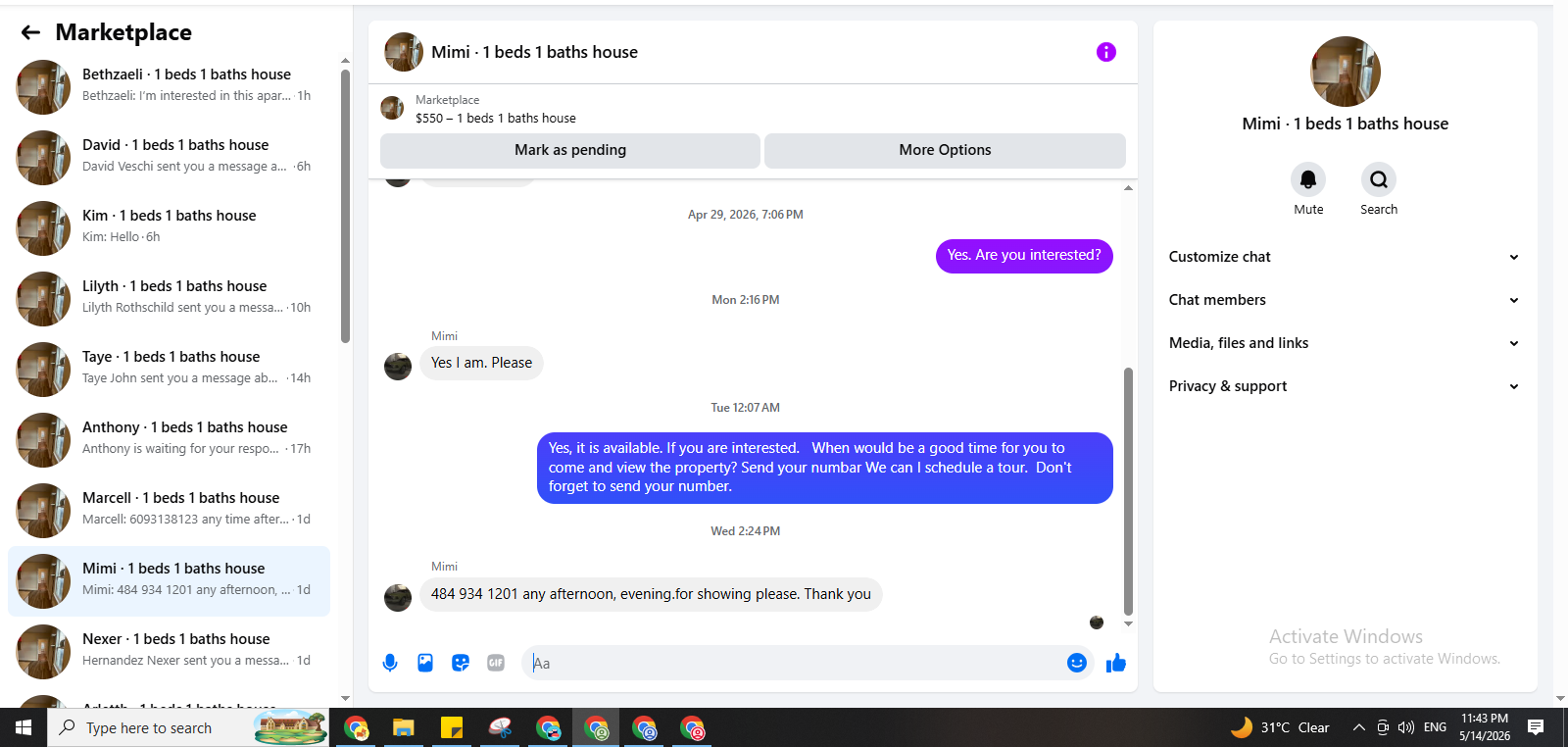Open the GIF picker icon
This screenshot has width=1568, height=747.
496,663
